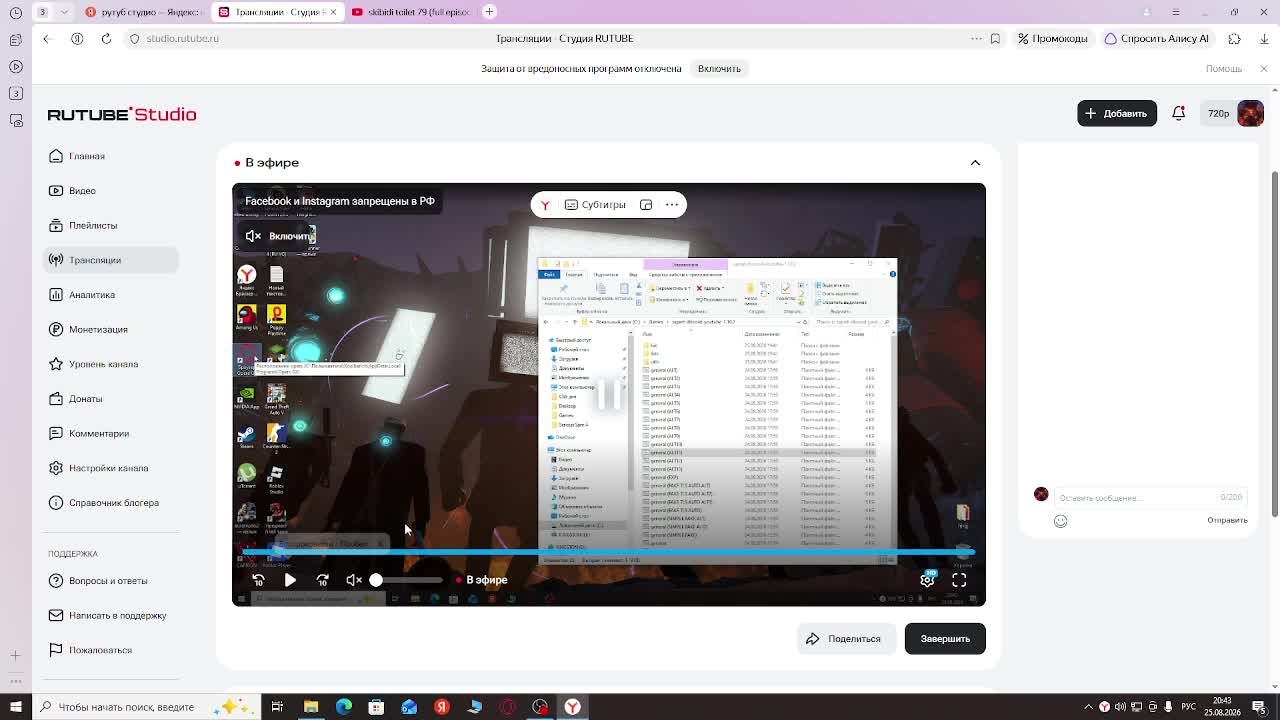1280x720 pixels.
Task: Open a new browser tab
Action: [x=489, y=12]
